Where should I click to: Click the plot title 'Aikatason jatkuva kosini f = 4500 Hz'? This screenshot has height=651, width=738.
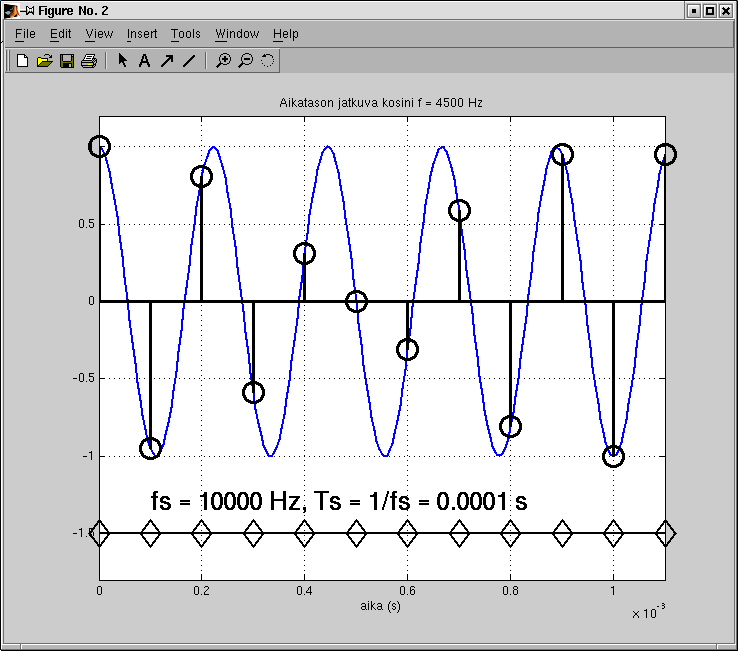[381, 103]
